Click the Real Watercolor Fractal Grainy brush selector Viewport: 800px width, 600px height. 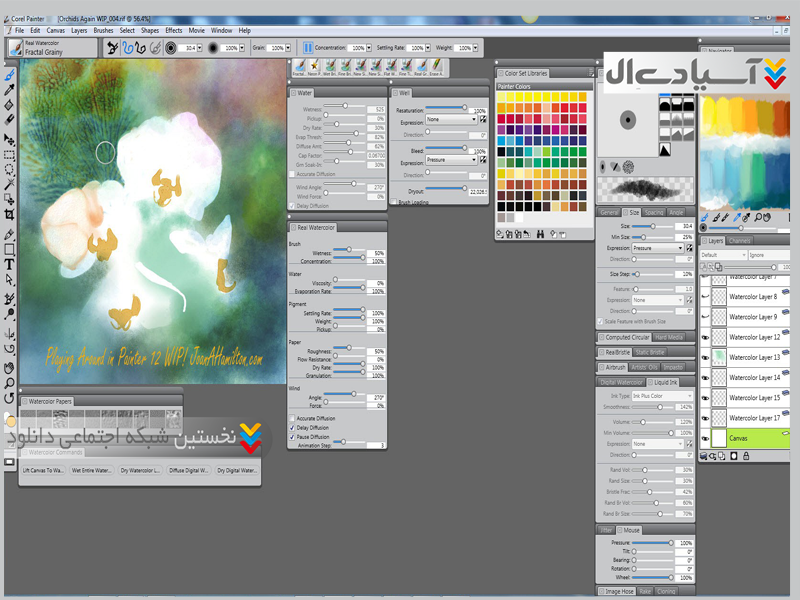[x=40, y=47]
